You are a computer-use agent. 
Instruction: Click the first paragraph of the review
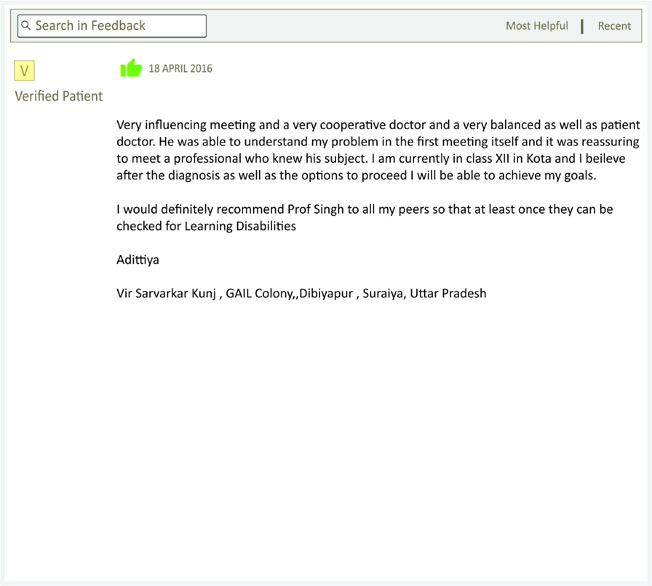pyautogui.click(x=378, y=150)
